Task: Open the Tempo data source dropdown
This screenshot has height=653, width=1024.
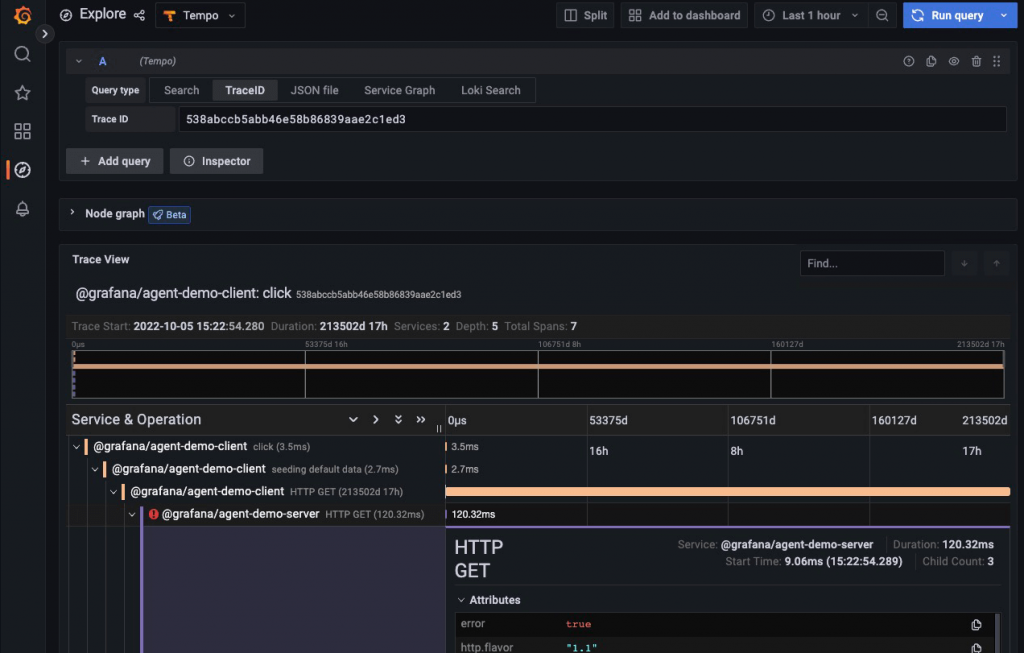Action: click(200, 15)
